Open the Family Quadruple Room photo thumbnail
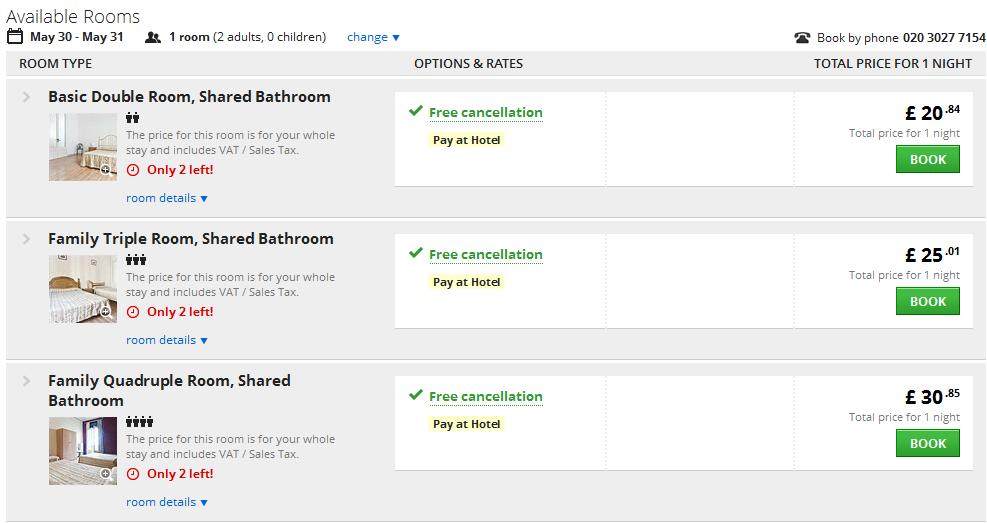 [83, 451]
